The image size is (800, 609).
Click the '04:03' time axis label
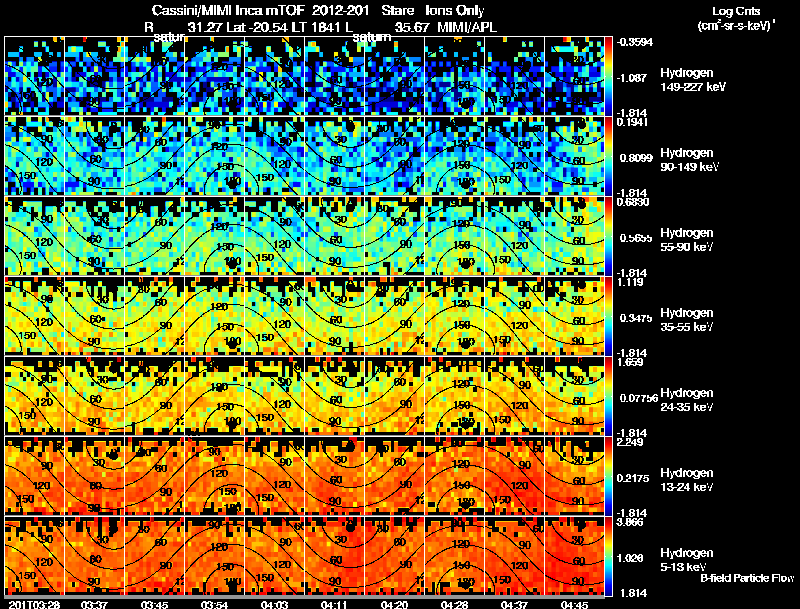pyautogui.click(x=274, y=604)
